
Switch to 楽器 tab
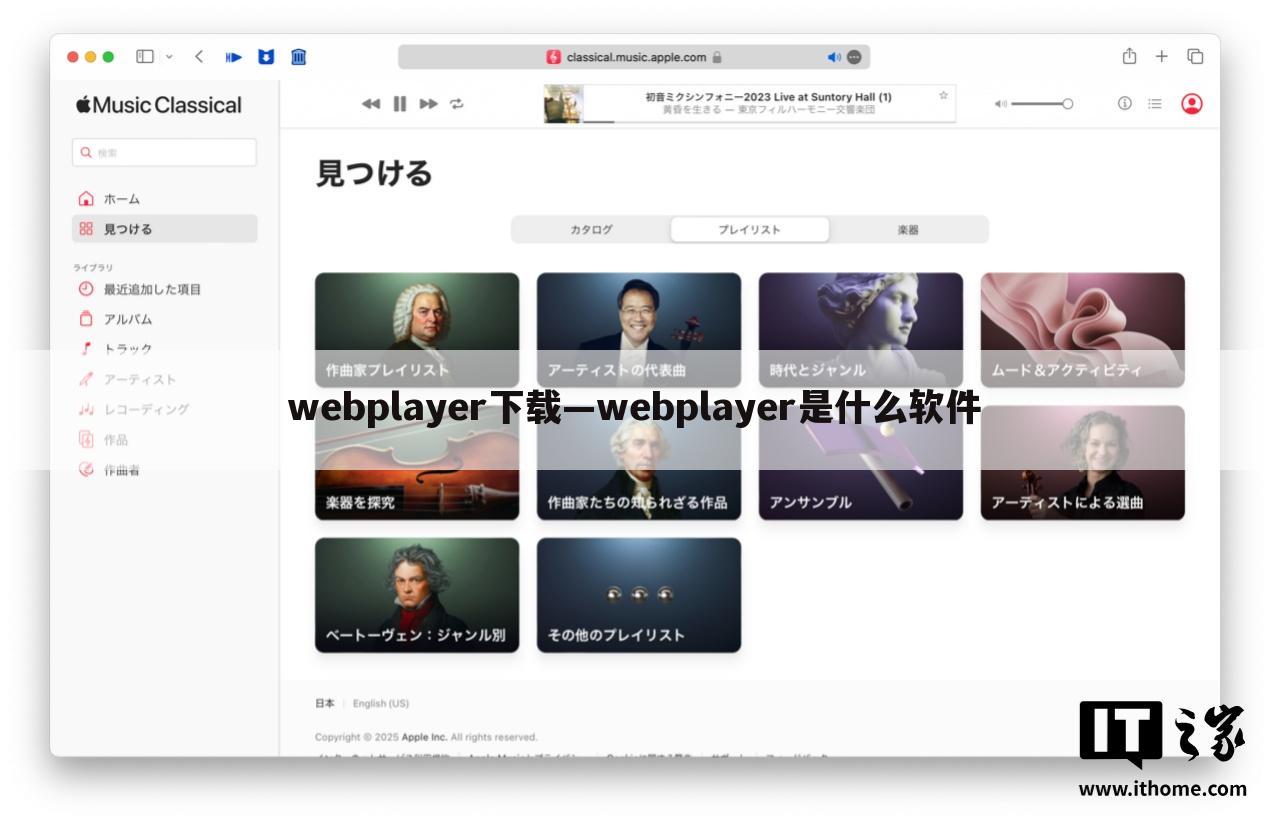[908, 230]
